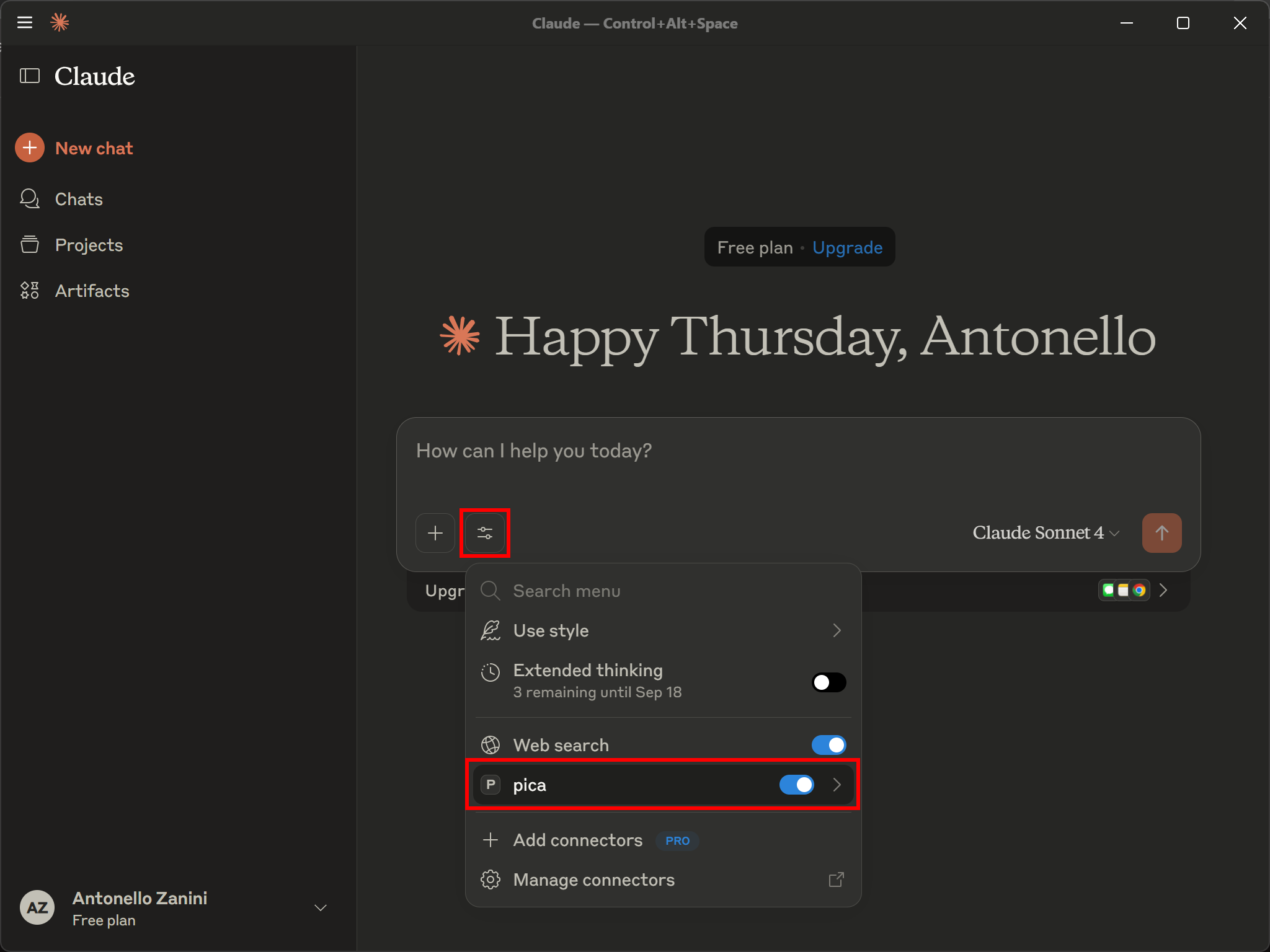The width and height of the screenshot is (1270, 952).
Task: Open the tools menu via the sliders icon
Action: click(x=485, y=533)
